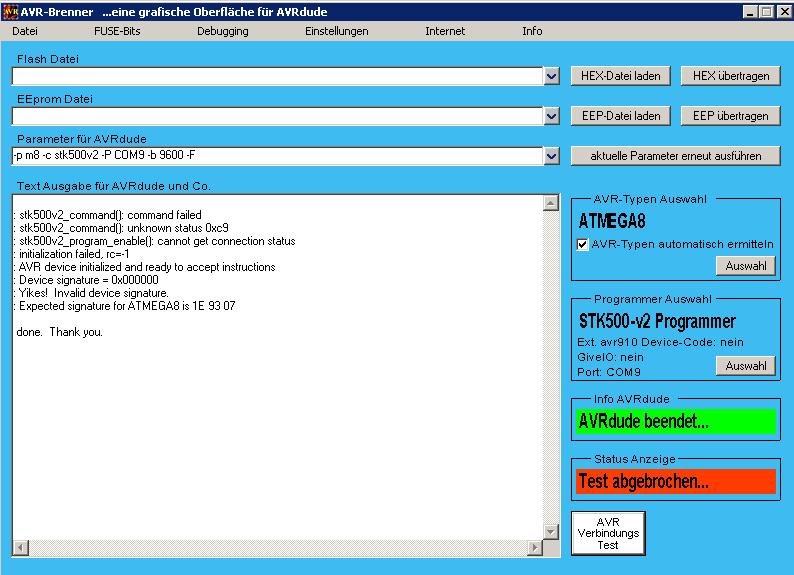Image resolution: width=794 pixels, height=575 pixels.
Task: Click the red Test abgebrochen status
Action: point(676,481)
